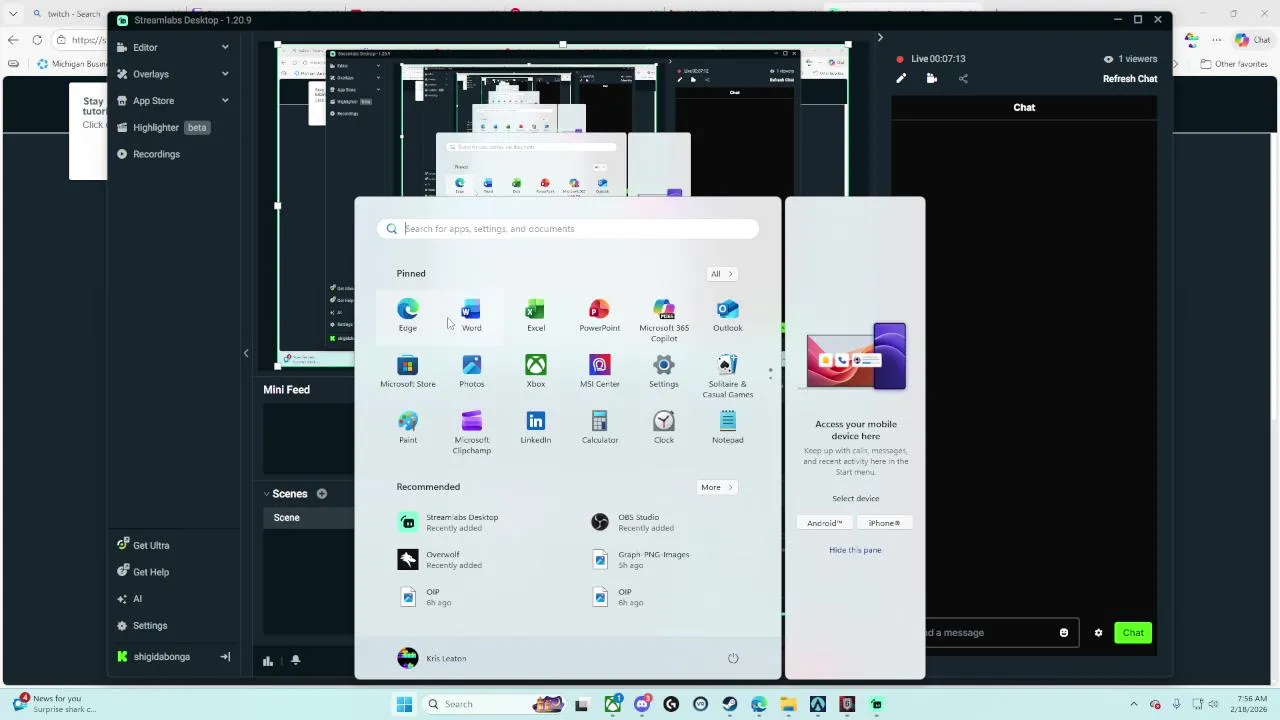Open the Clock app
Viewport: 1280px width, 720px height.
(x=664, y=427)
